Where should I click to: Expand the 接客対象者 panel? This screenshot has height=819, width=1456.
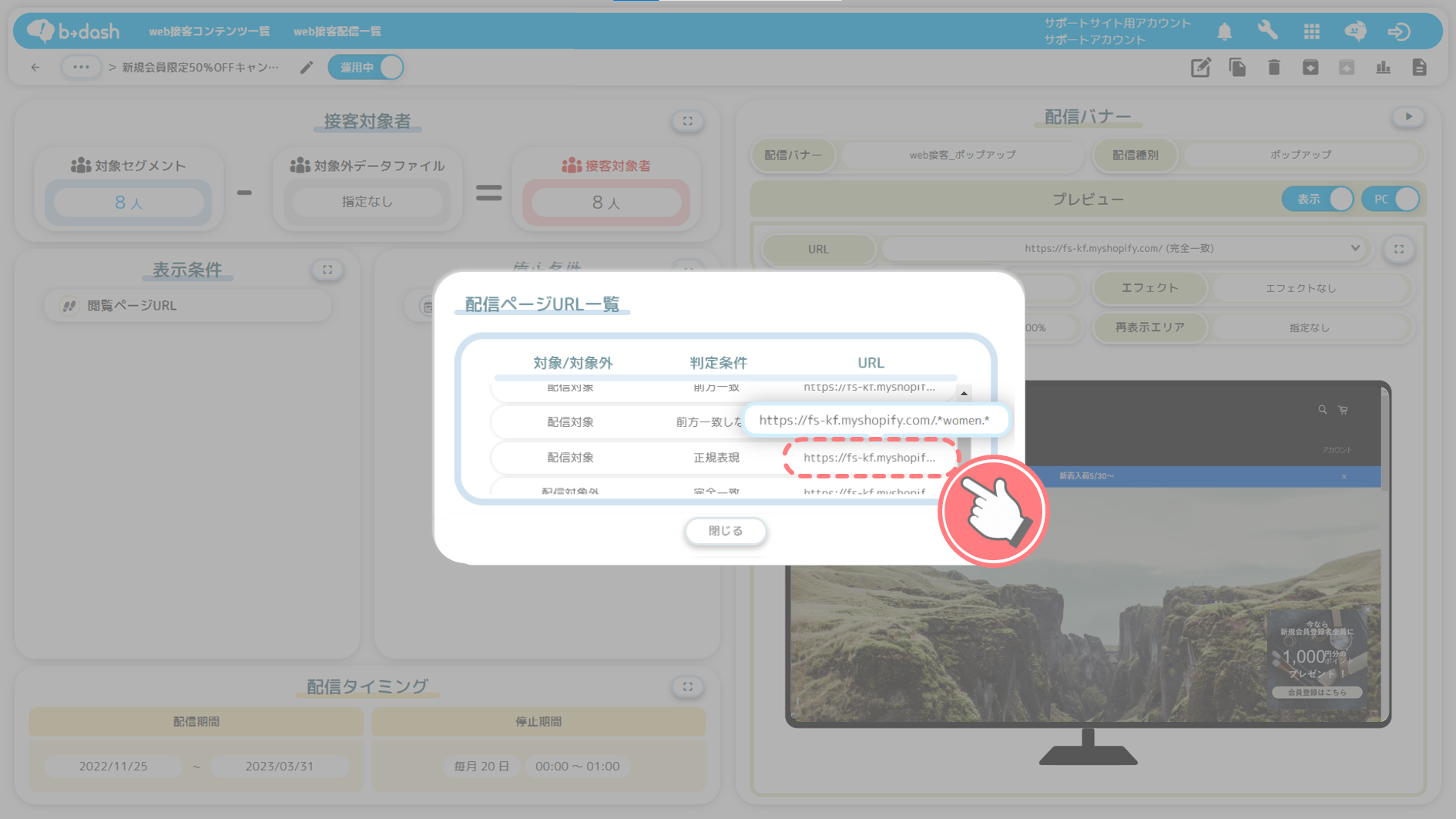688,121
